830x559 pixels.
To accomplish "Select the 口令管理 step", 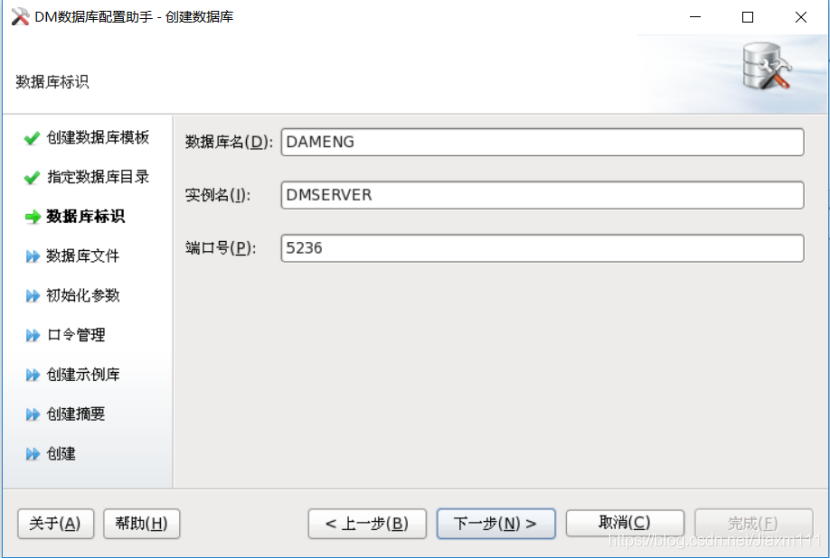I will click(x=76, y=335).
